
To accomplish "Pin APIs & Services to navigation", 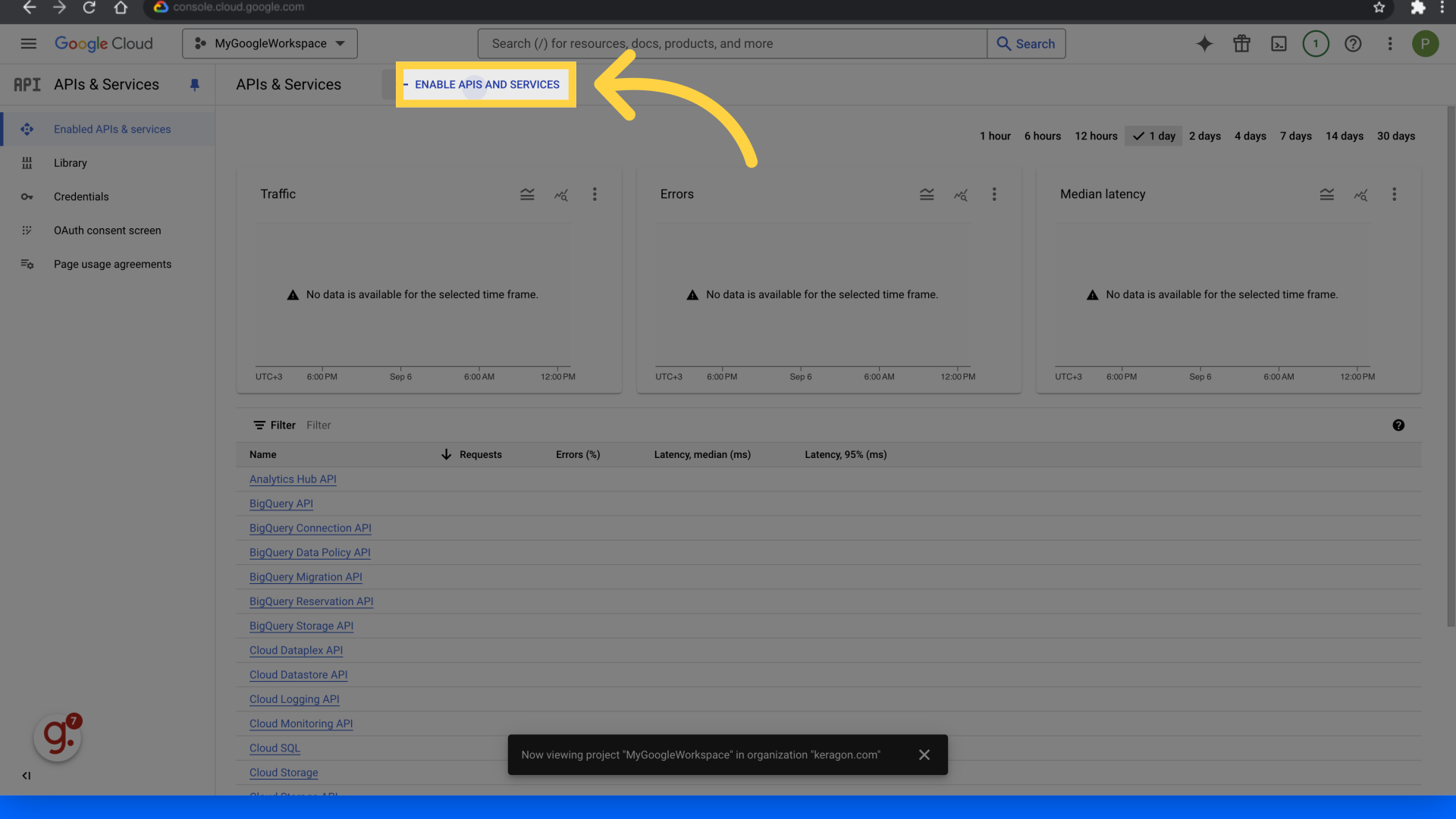I will 194,85.
